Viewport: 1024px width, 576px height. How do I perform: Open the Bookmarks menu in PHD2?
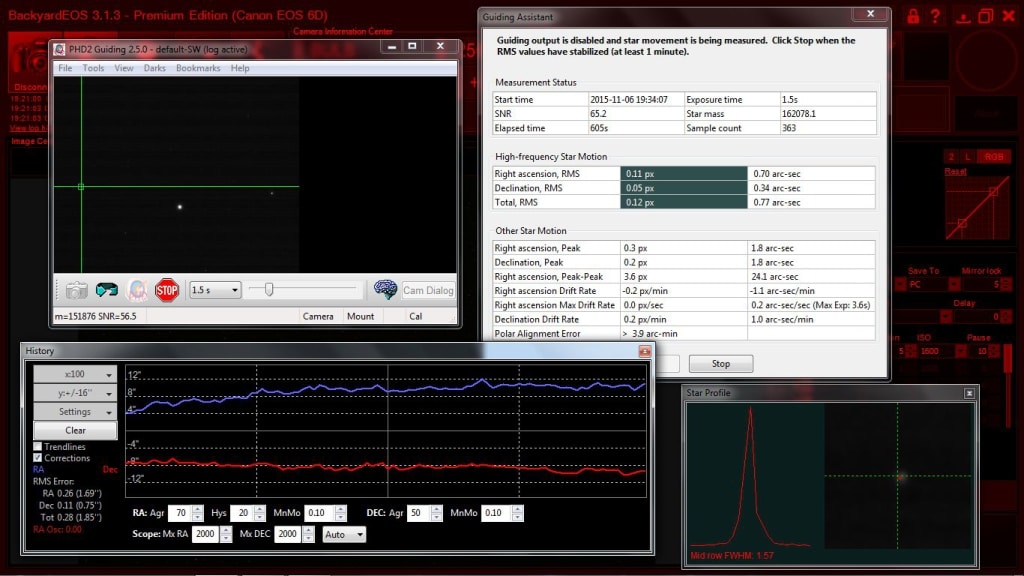(198, 68)
